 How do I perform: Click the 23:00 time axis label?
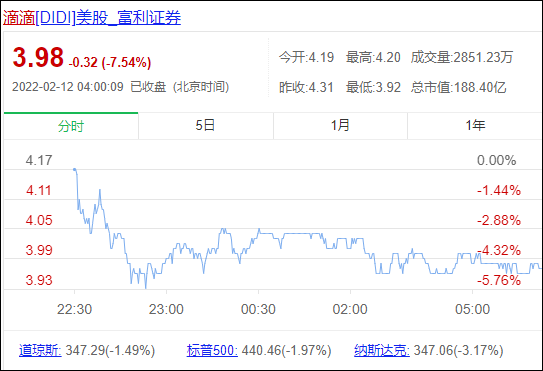click(166, 309)
